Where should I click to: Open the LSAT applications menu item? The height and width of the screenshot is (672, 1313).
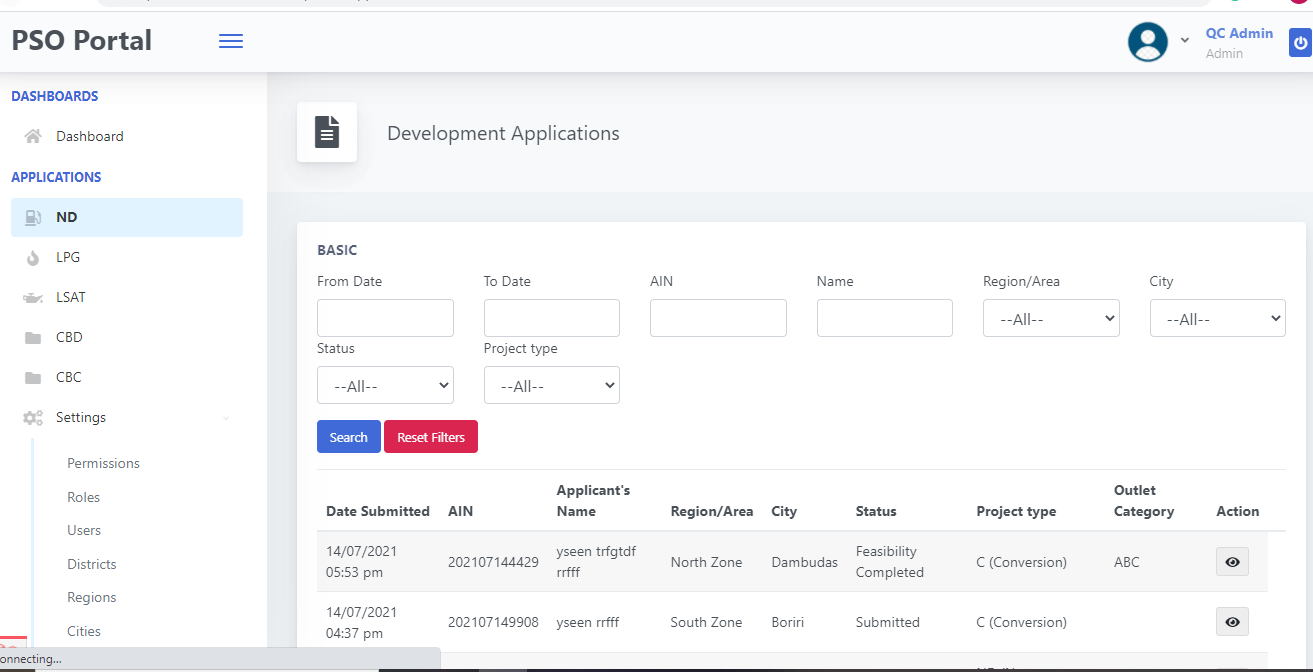(127, 297)
